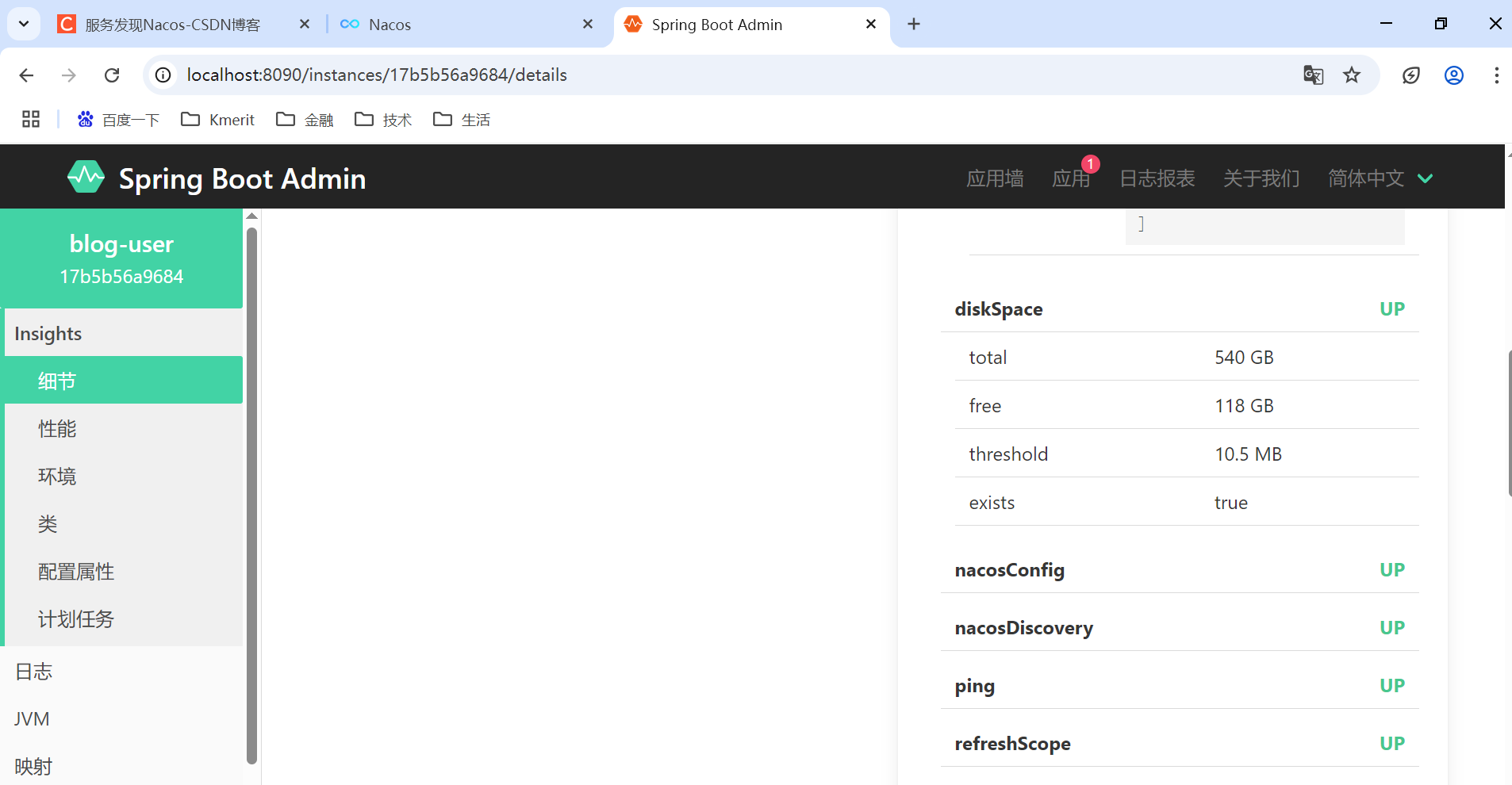
Task: Go back to previous page
Action: tap(26, 75)
